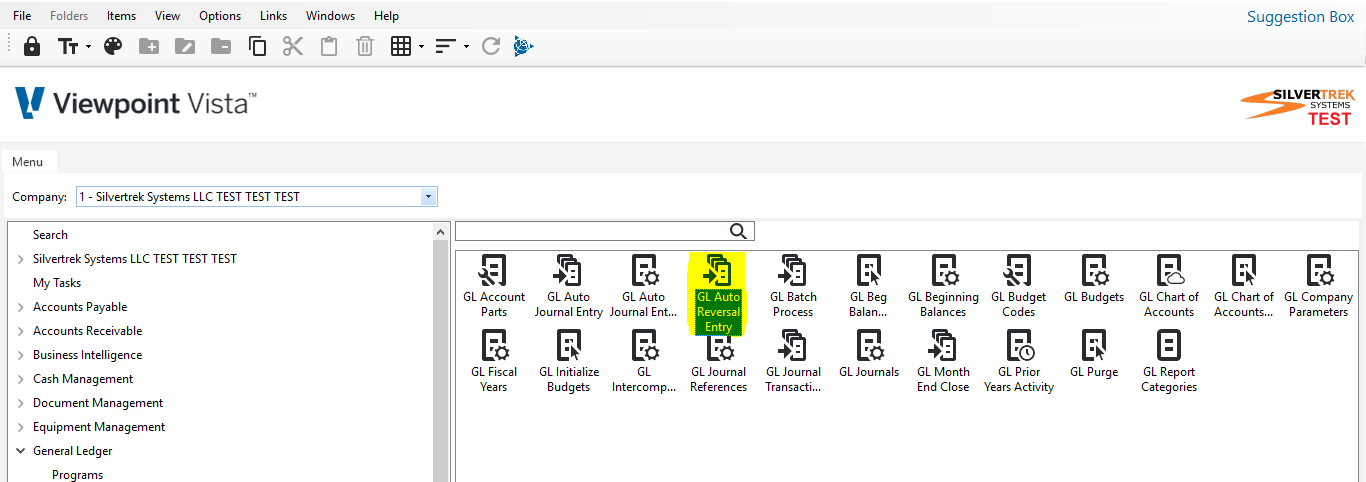Open the Options menu
Image resolution: width=1366 pixels, height=482 pixels.
220,16
